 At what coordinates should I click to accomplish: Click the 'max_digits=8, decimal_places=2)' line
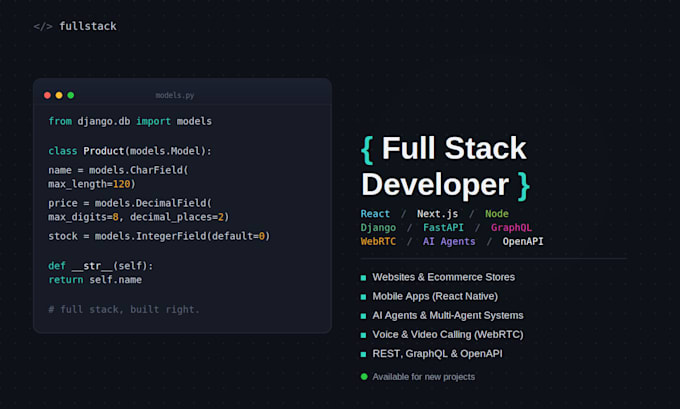point(139,217)
